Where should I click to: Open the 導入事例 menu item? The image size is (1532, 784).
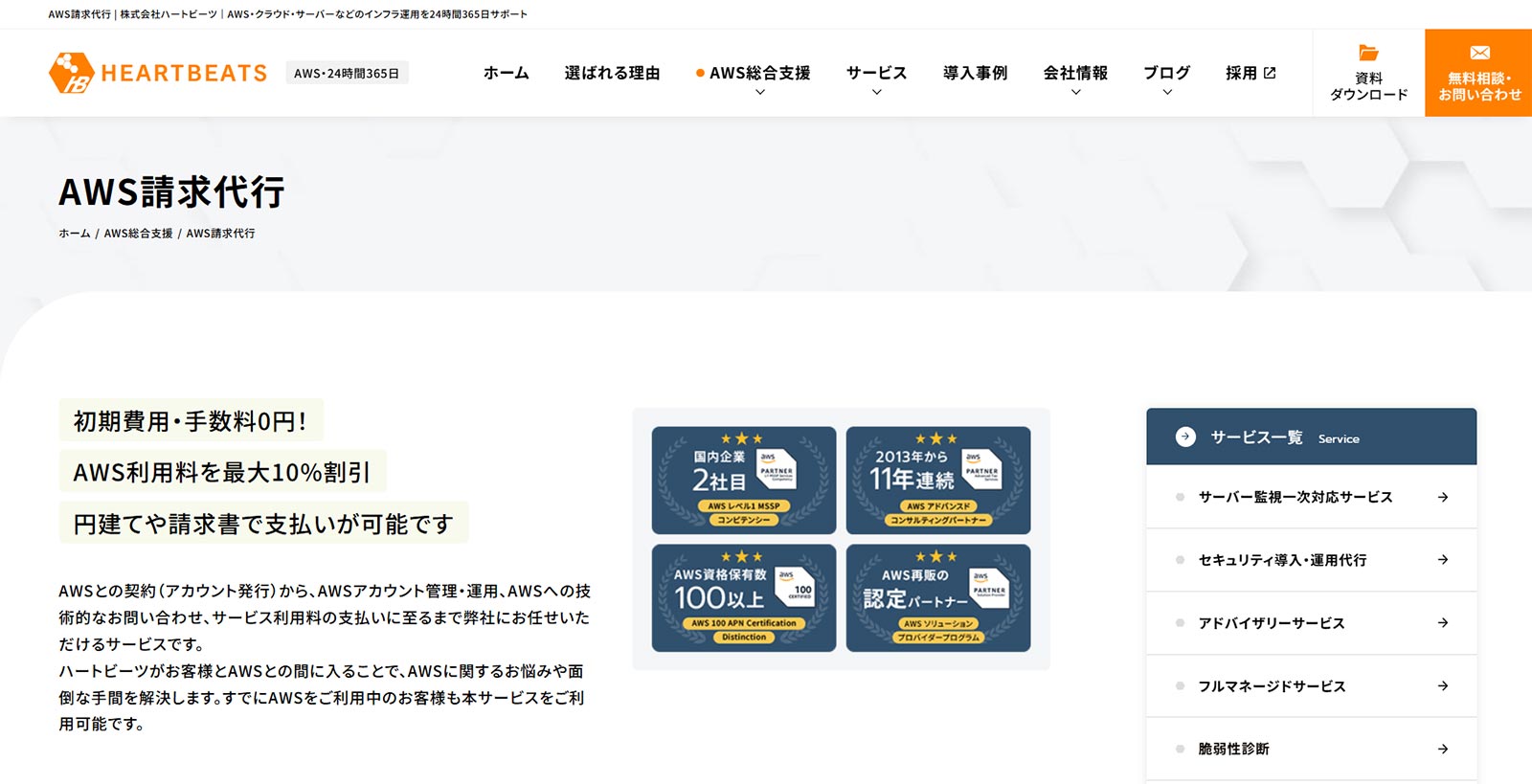click(x=975, y=73)
